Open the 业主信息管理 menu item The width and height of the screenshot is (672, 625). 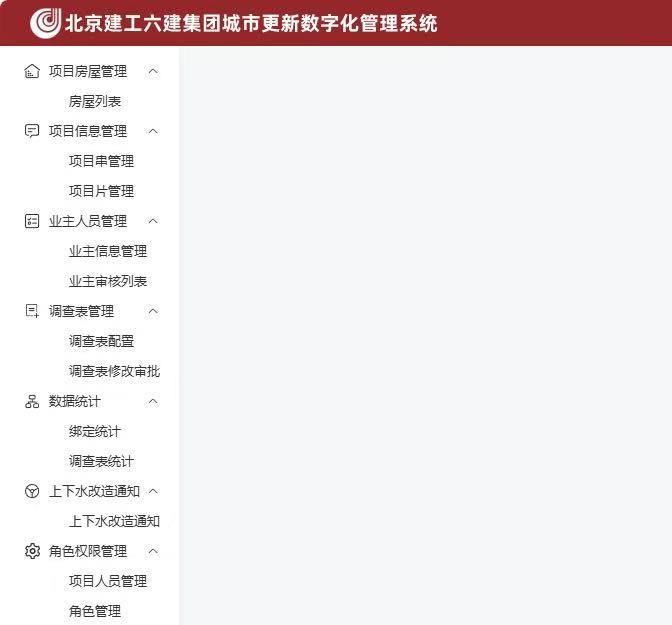click(108, 251)
